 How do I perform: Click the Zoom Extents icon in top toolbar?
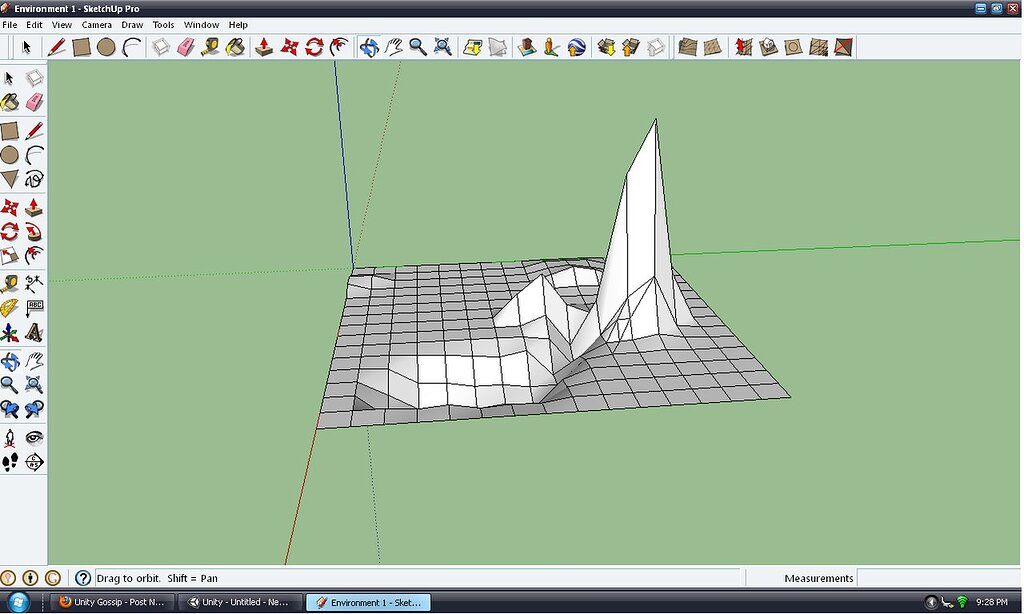(442, 47)
